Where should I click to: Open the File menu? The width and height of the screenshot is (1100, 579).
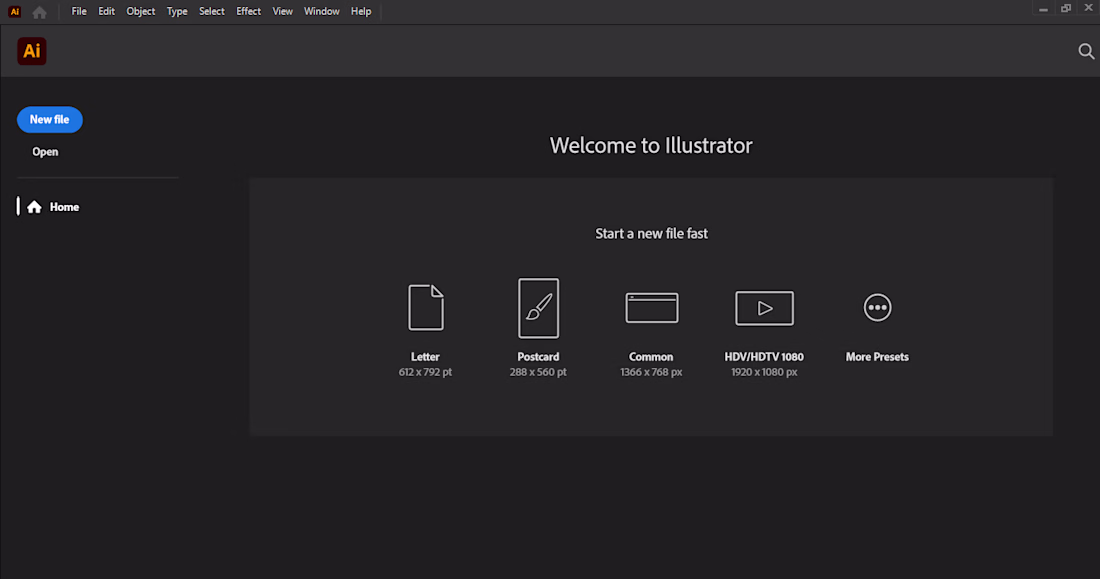[x=79, y=11]
